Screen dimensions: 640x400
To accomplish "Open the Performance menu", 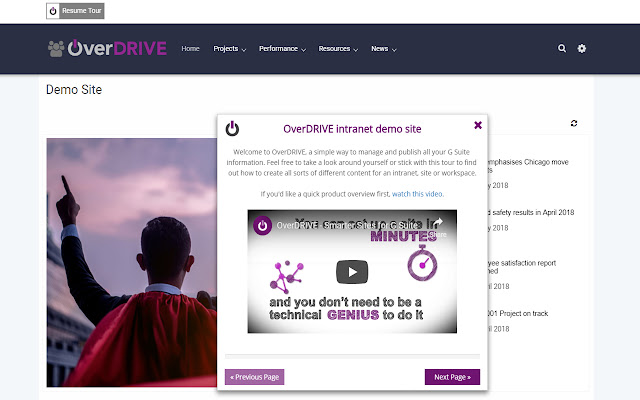I will click(x=278, y=49).
